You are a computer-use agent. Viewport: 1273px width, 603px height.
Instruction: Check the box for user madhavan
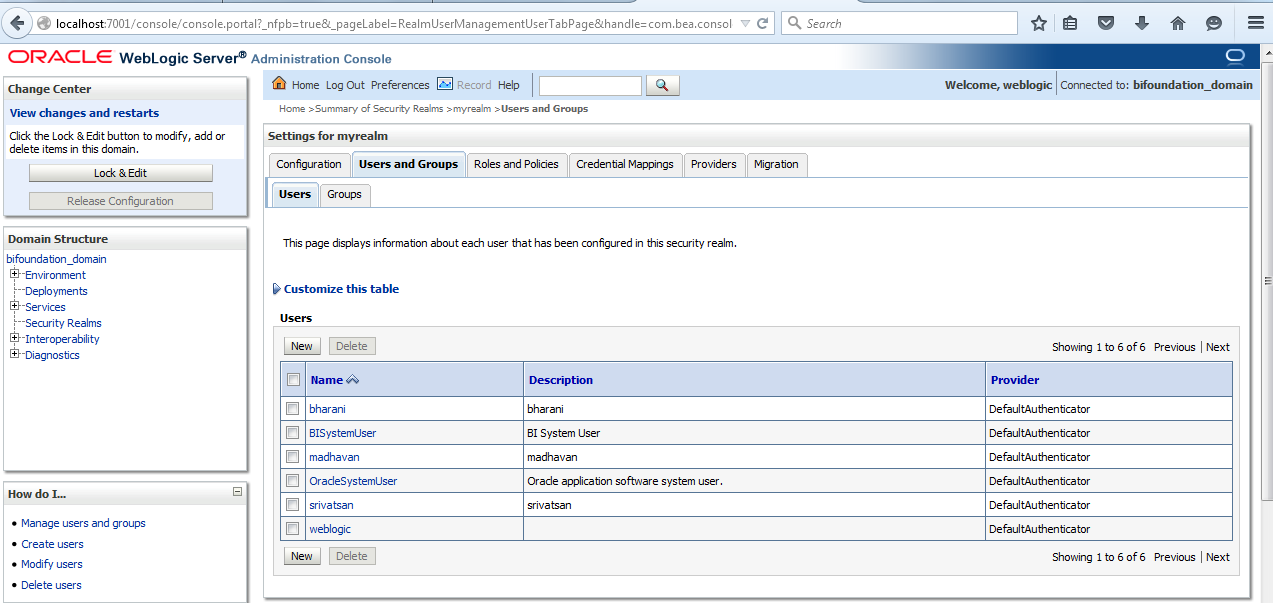click(x=292, y=456)
